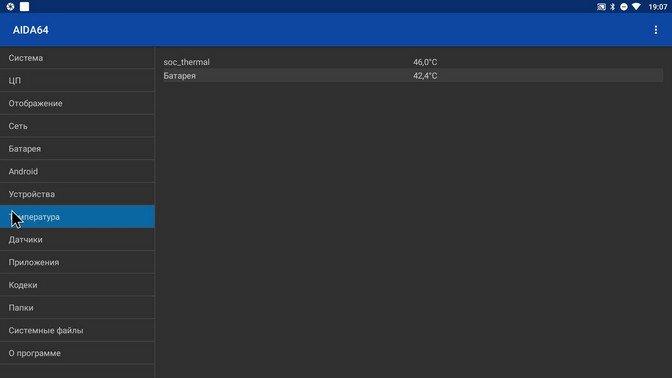672x378 pixels.
Task: Open the Кодеки section
Action: tap(77, 285)
